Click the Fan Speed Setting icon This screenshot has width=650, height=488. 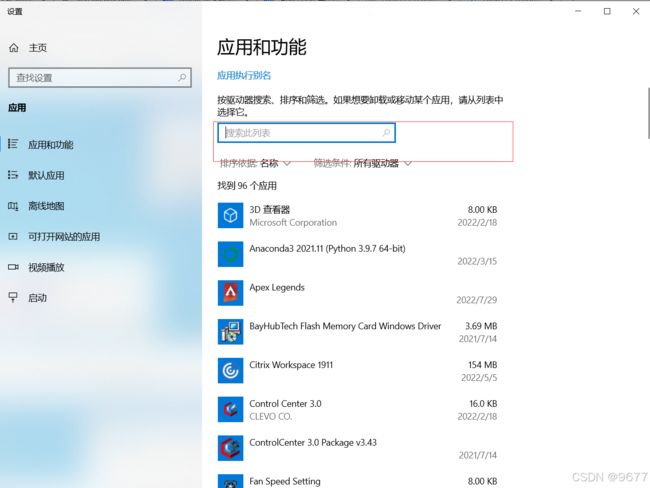click(x=230, y=481)
